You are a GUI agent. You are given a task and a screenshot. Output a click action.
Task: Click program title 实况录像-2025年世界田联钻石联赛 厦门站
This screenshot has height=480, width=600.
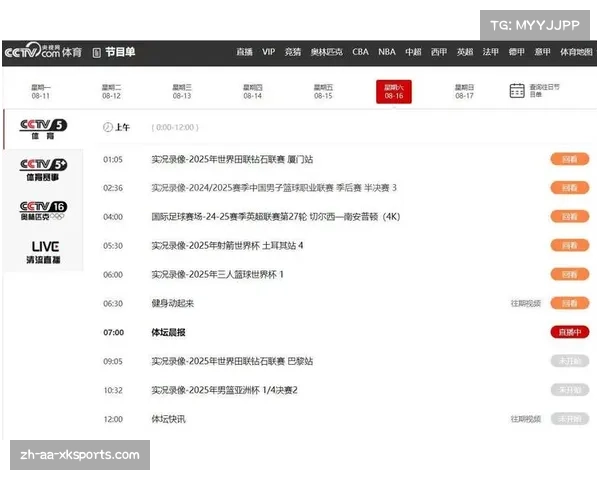(232, 159)
